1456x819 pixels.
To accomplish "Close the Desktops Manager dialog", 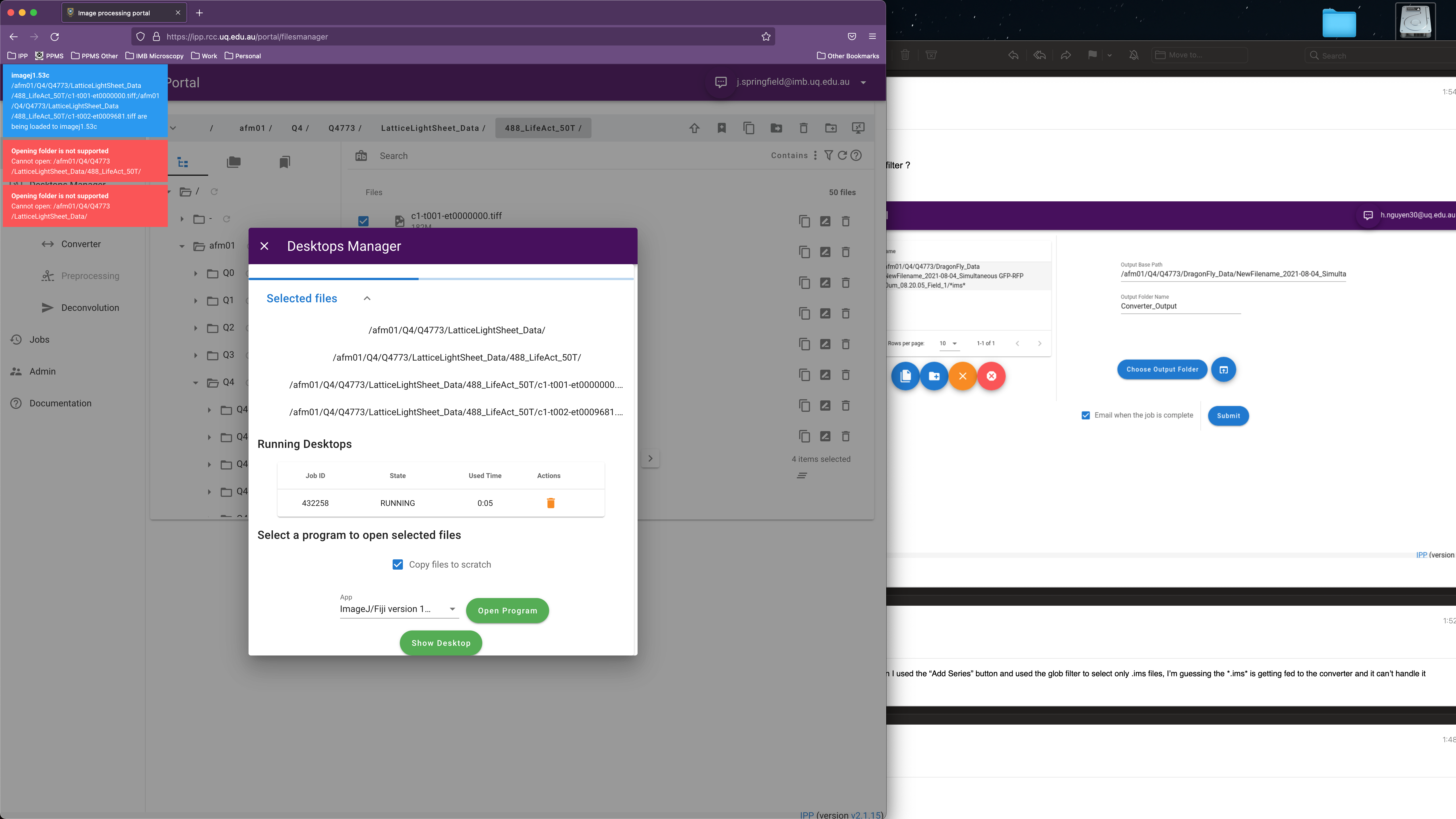I will pyautogui.click(x=264, y=246).
